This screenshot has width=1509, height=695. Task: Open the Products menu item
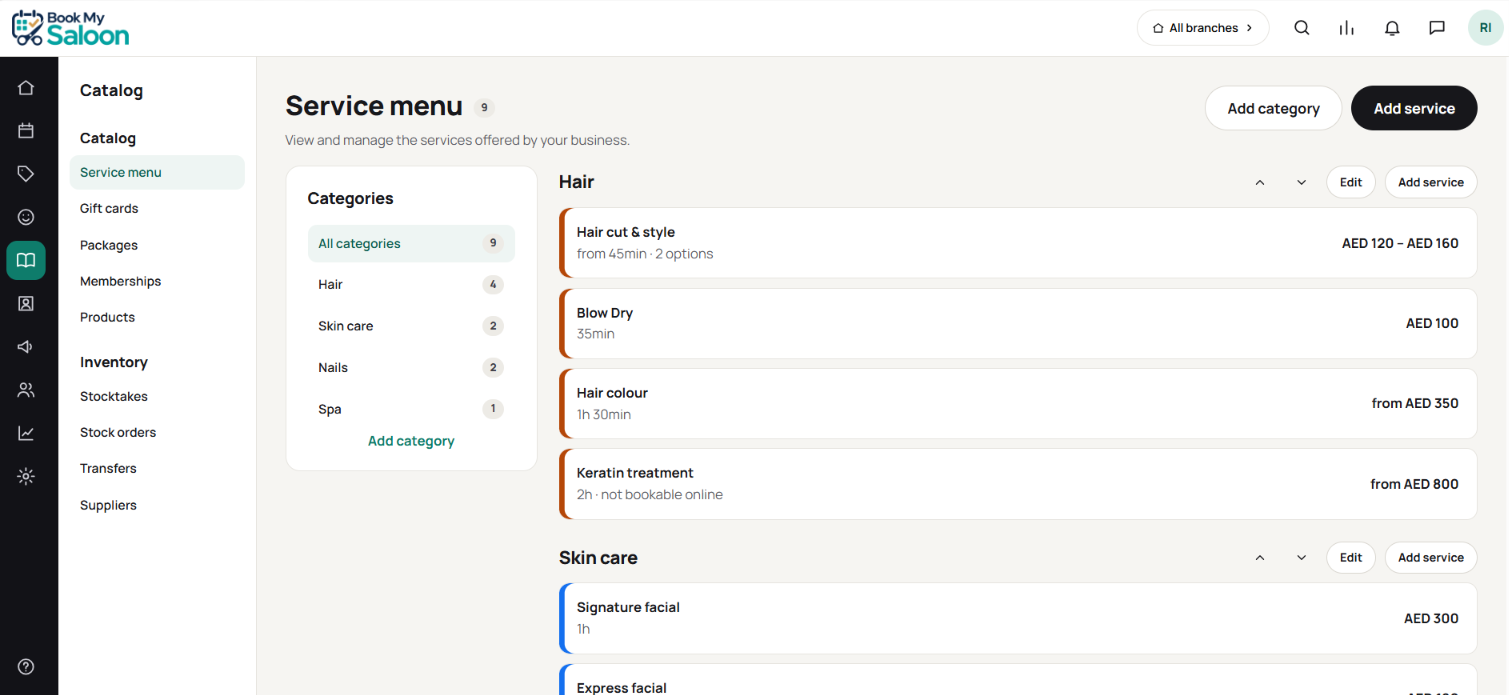[107, 317]
